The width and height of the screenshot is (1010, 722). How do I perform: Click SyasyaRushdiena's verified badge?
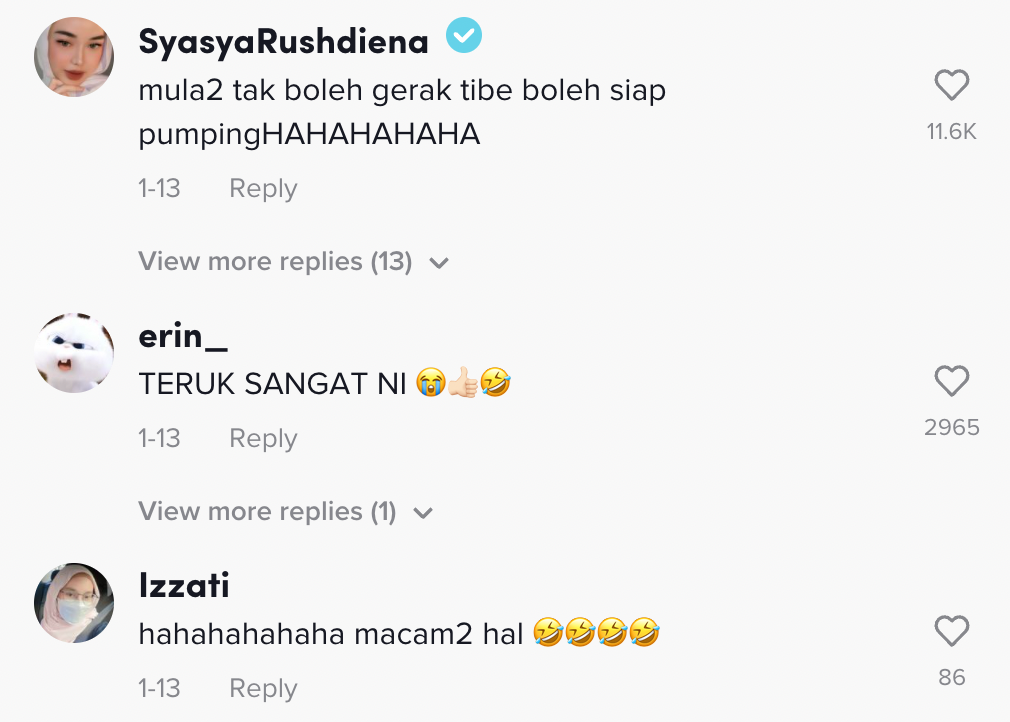tap(464, 38)
